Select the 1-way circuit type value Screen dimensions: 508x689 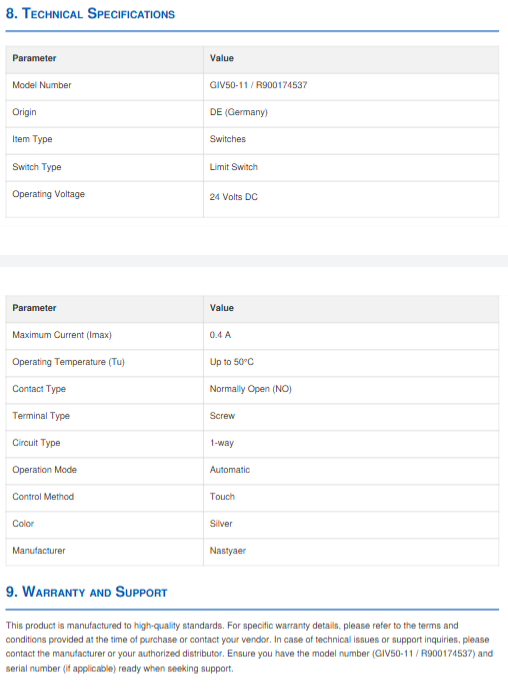click(x=222, y=443)
